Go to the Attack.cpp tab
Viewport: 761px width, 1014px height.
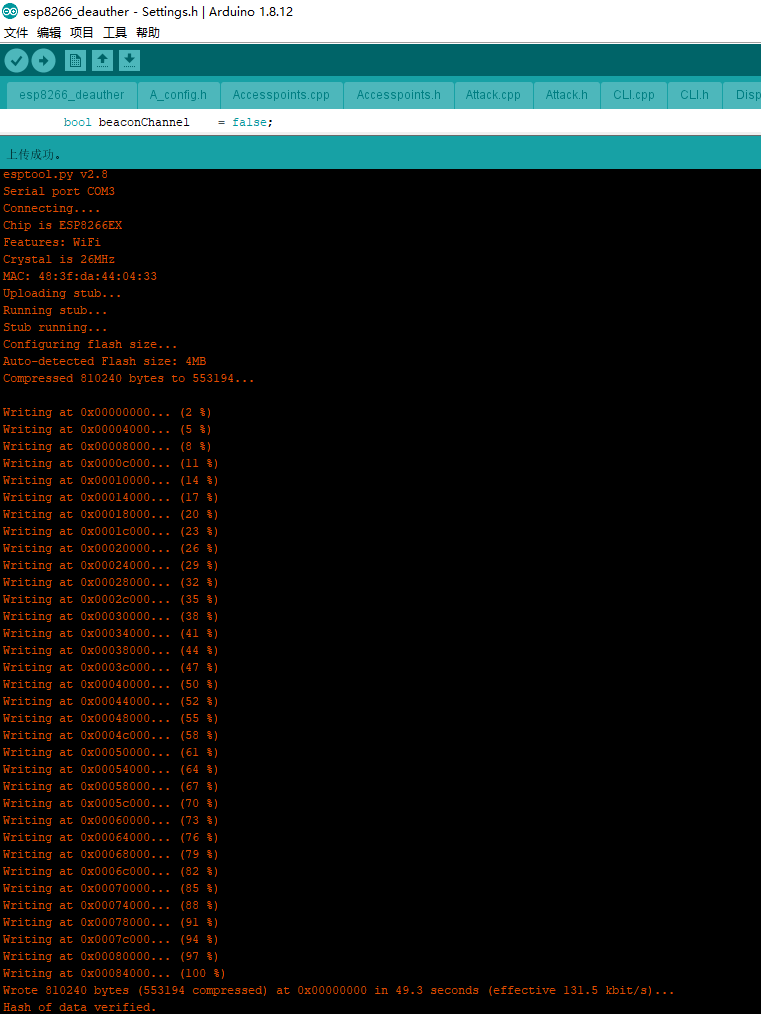click(x=493, y=95)
